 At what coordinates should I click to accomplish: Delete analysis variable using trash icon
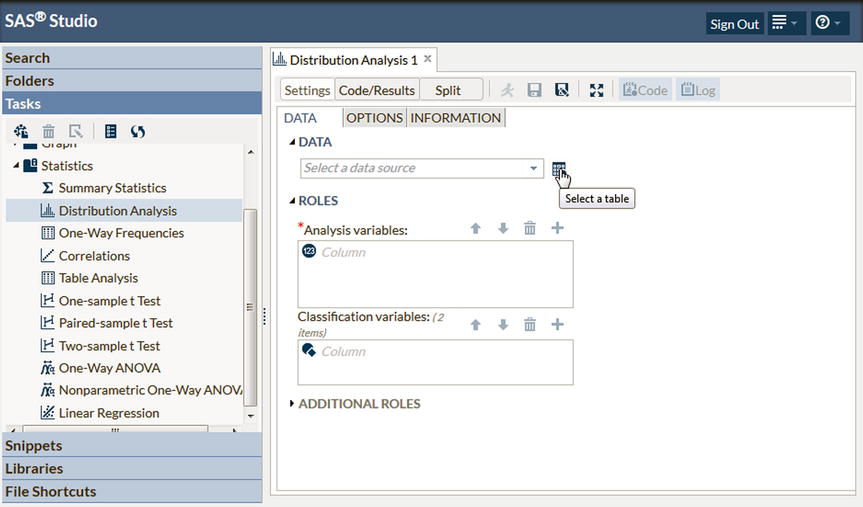[x=529, y=228]
